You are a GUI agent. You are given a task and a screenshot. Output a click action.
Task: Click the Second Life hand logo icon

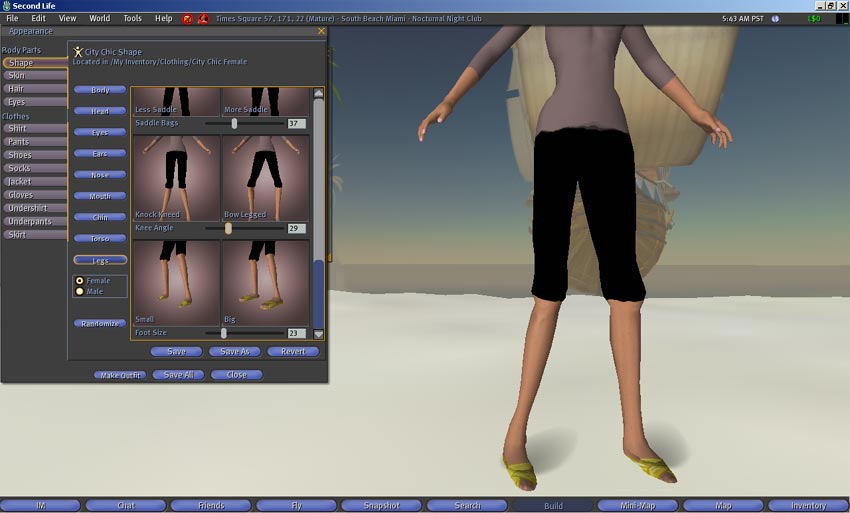click(x=6, y=6)
